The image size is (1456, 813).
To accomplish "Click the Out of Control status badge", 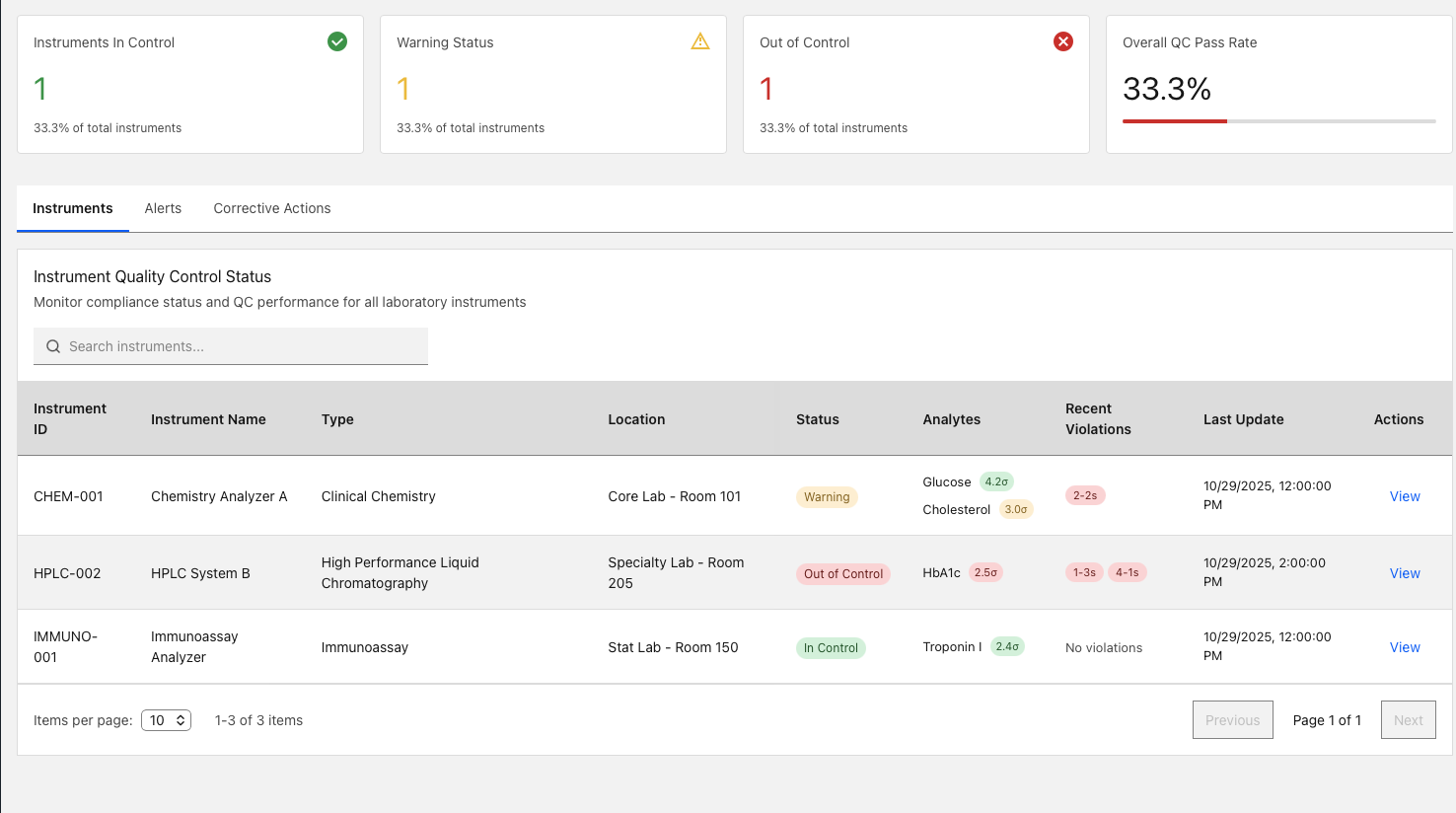I will (842, 574).
